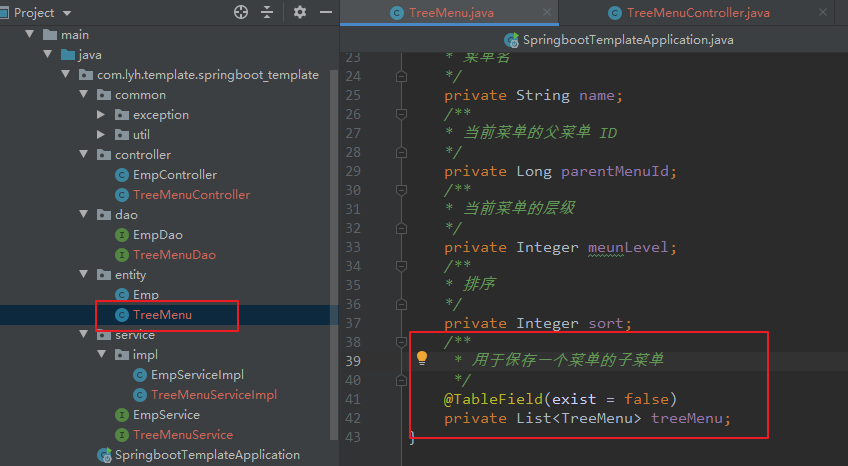Fold the comment block at line 38
Screen dimensions: 848x466
401,342
